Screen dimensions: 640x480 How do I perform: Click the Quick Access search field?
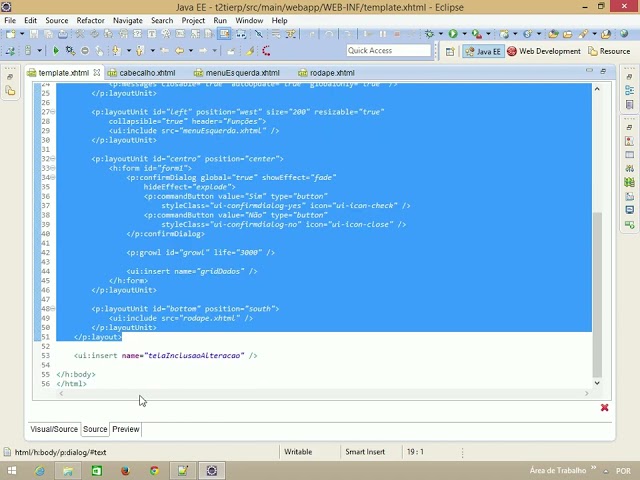[x=389, y=50]
